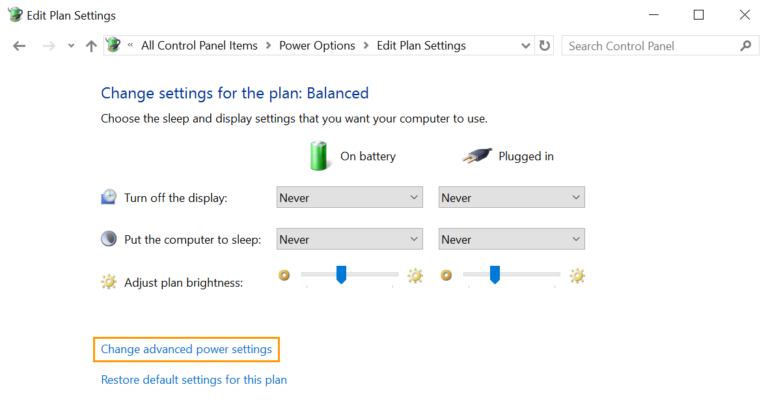Click the On battery brightness slider thumb

click(x=341, y=274)
